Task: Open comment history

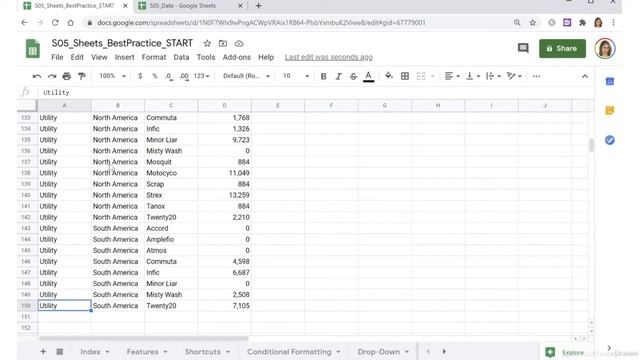Action: tap(523, 48)
